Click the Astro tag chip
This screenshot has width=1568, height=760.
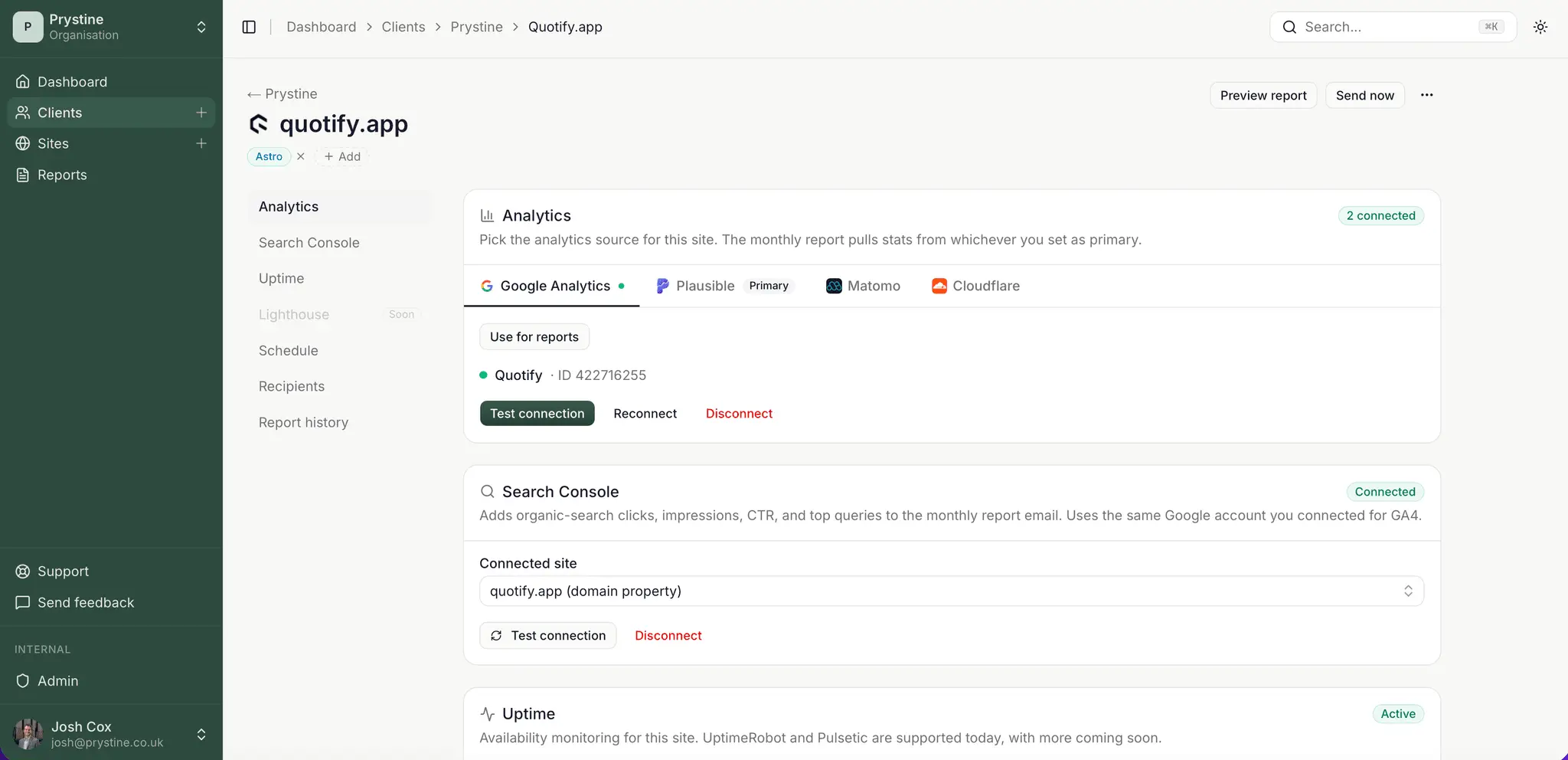point(269,156)
